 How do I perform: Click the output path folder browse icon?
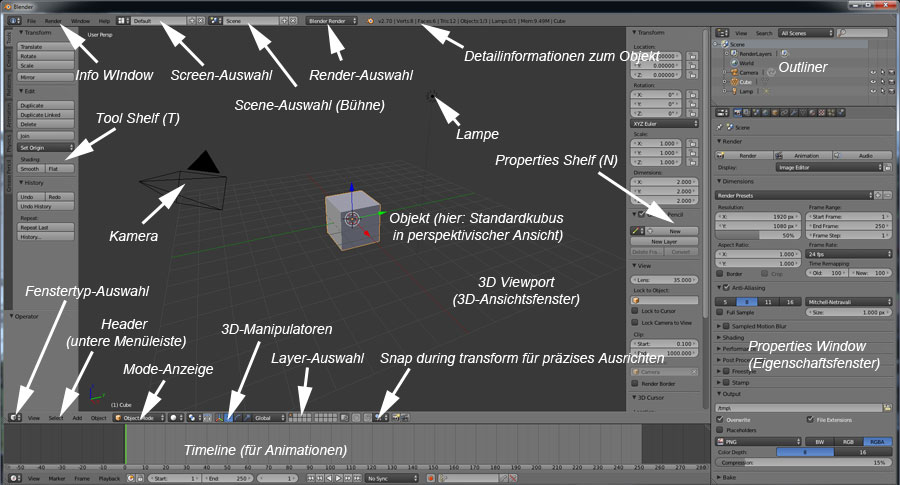(x=888, y=408)
